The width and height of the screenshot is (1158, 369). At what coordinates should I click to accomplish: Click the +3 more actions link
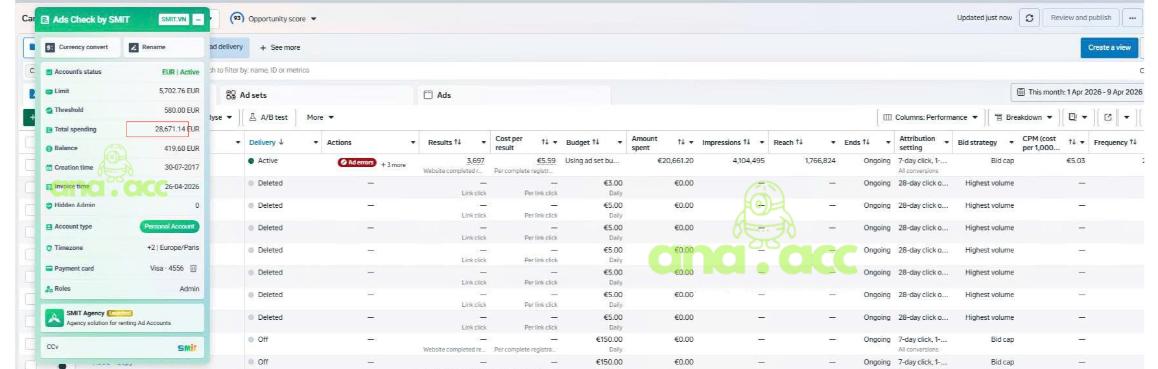394,165
